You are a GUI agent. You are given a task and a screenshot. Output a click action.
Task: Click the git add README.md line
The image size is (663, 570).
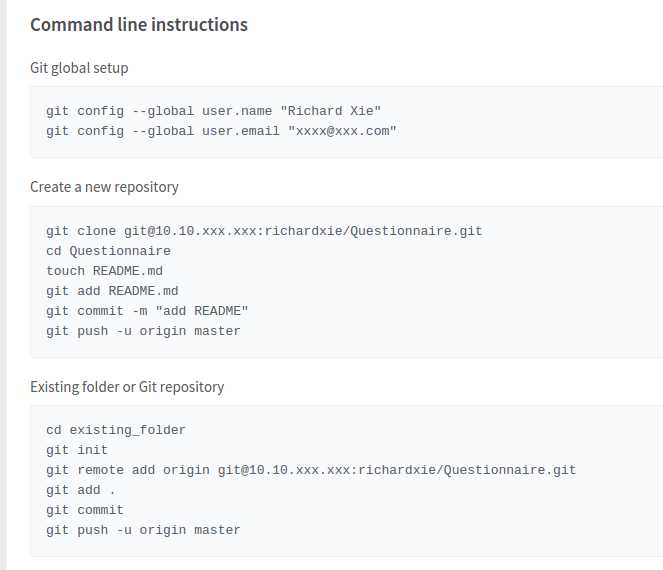click(112, 291)
